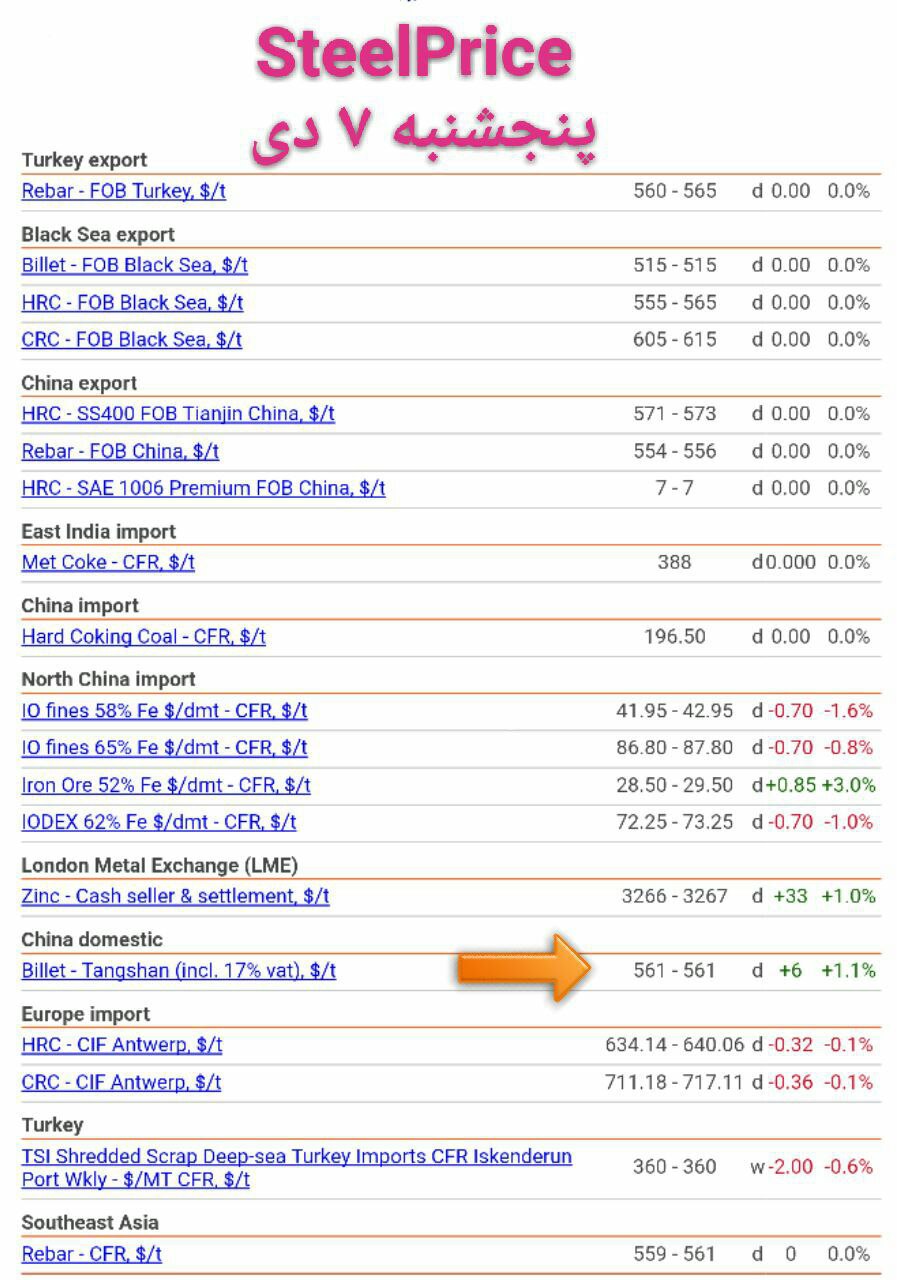Open the HRC - CIF Antwerp link
Screen dimensions: 897x1280
pos(122,1045)
